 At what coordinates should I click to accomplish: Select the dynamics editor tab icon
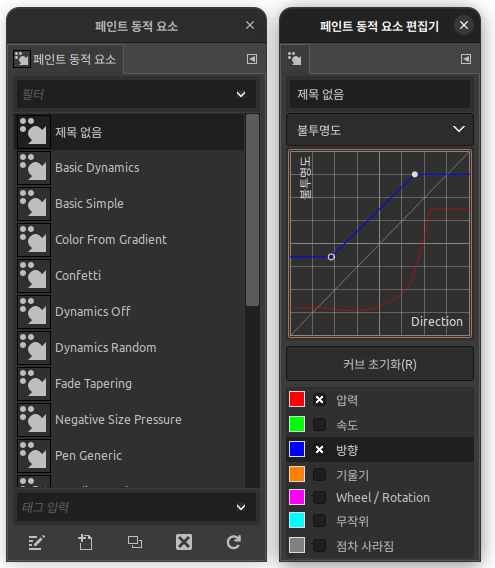click(295, 59)
